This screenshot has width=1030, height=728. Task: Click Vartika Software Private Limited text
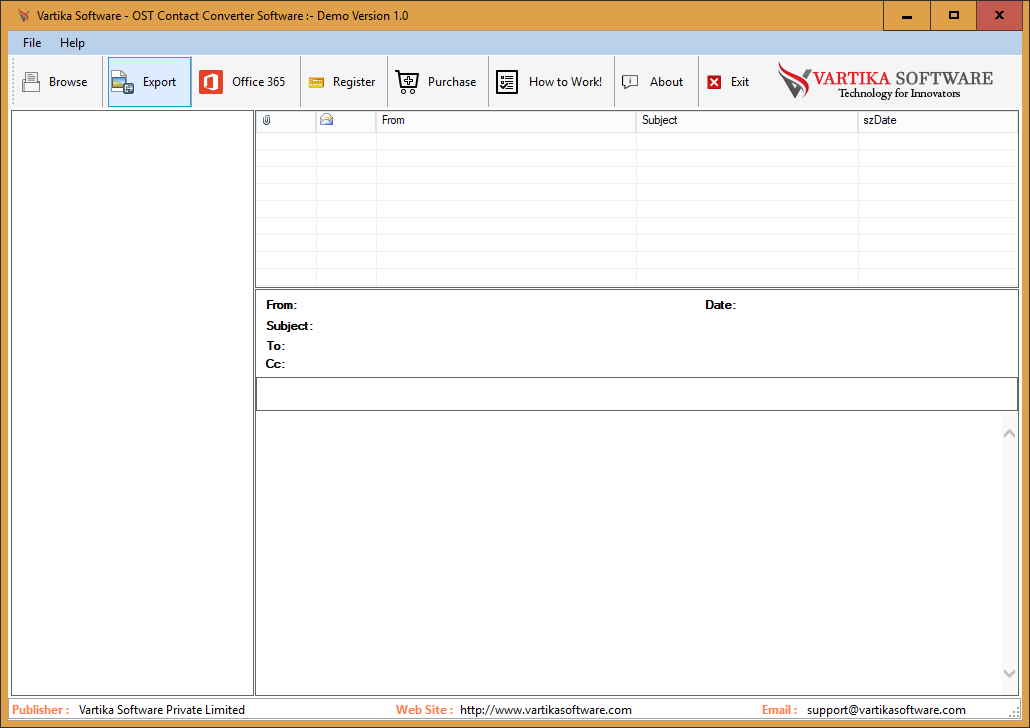[162, 710]
